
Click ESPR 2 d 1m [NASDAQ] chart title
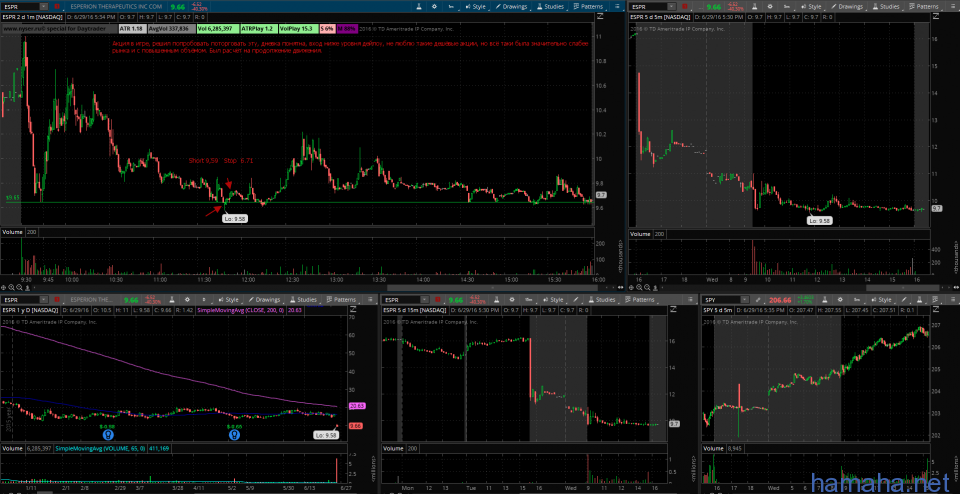click(32, 17)
